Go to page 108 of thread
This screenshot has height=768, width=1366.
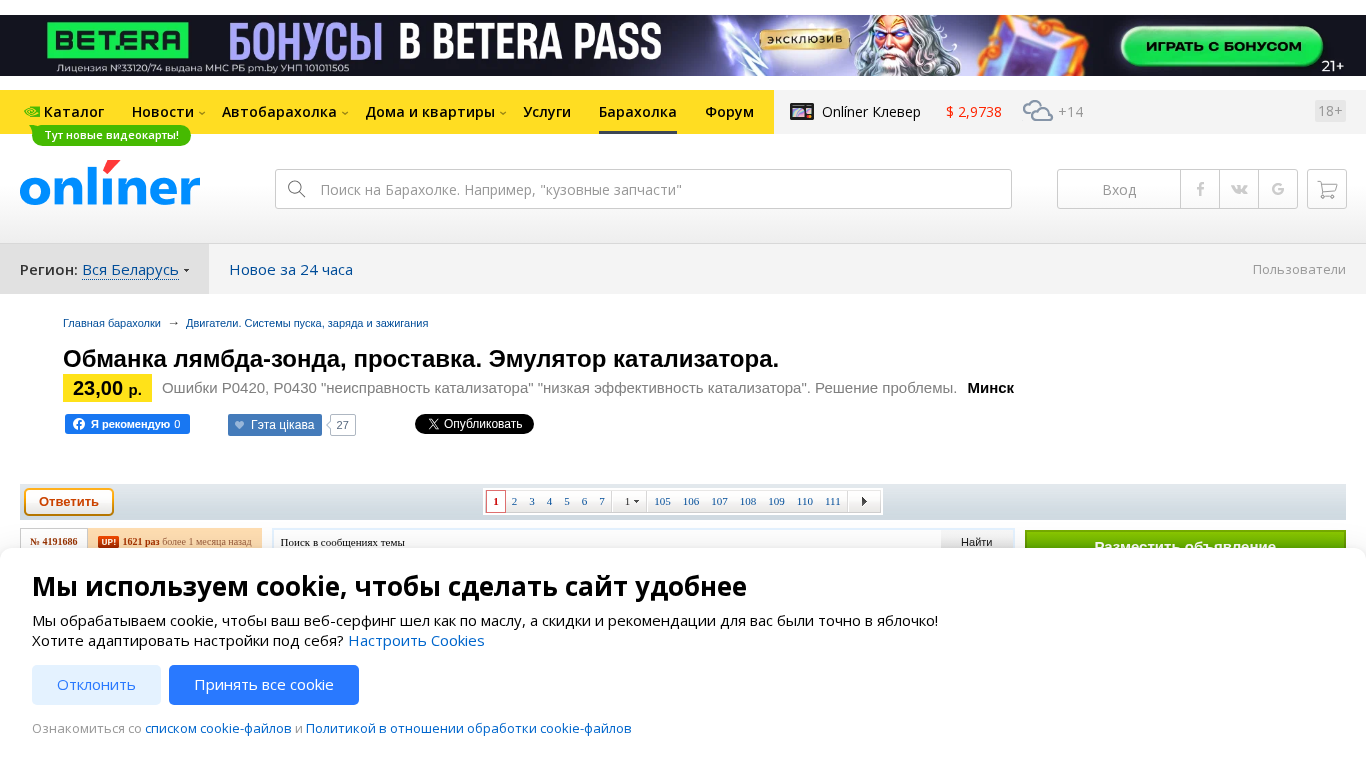[x=748, y=501]
